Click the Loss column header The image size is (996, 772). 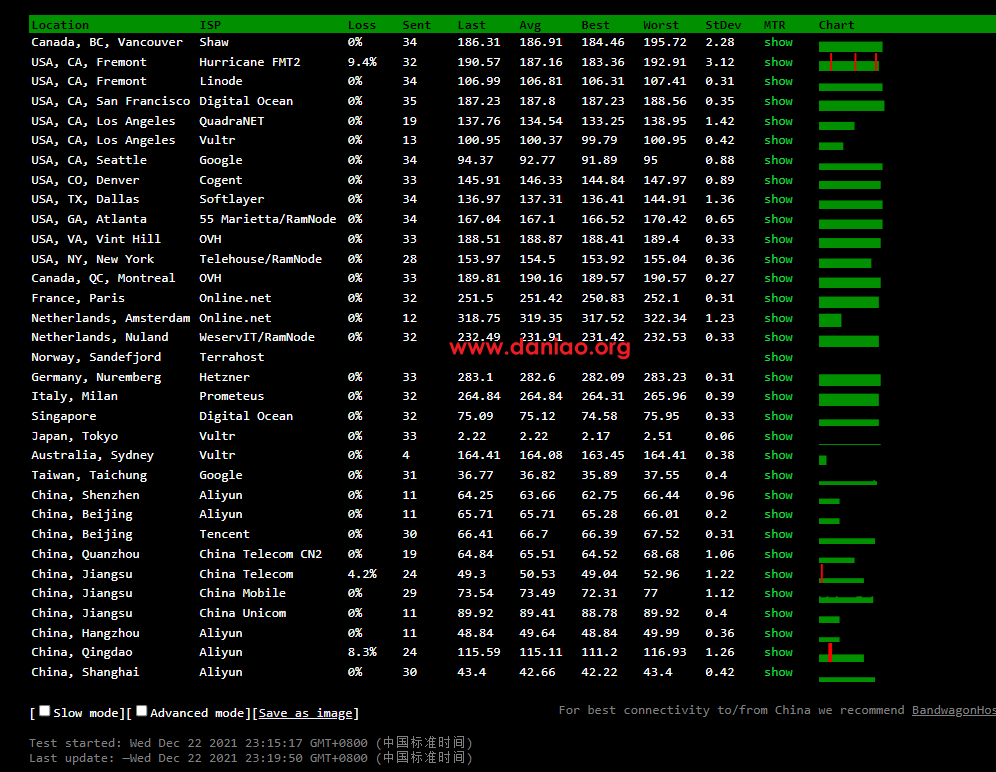(x=362, y=25)
